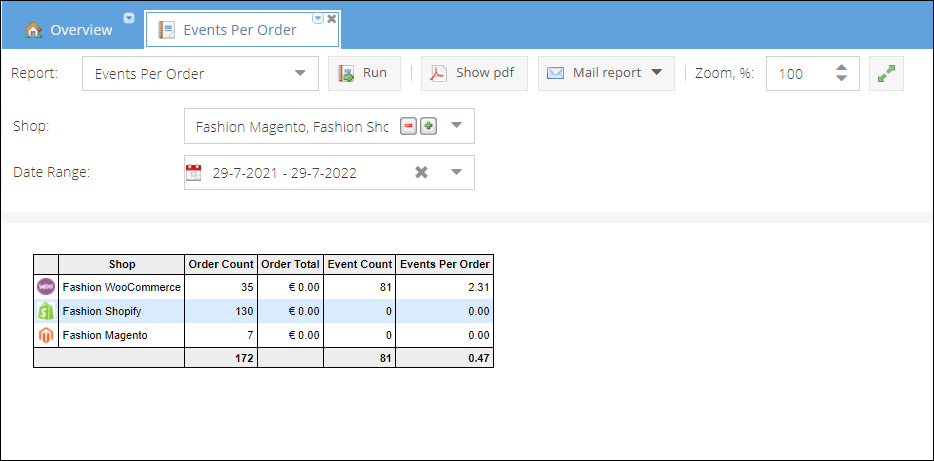934x461 pixels.
Task: Click order count 130 for Shopify
Action: click(x=244, y=311)
